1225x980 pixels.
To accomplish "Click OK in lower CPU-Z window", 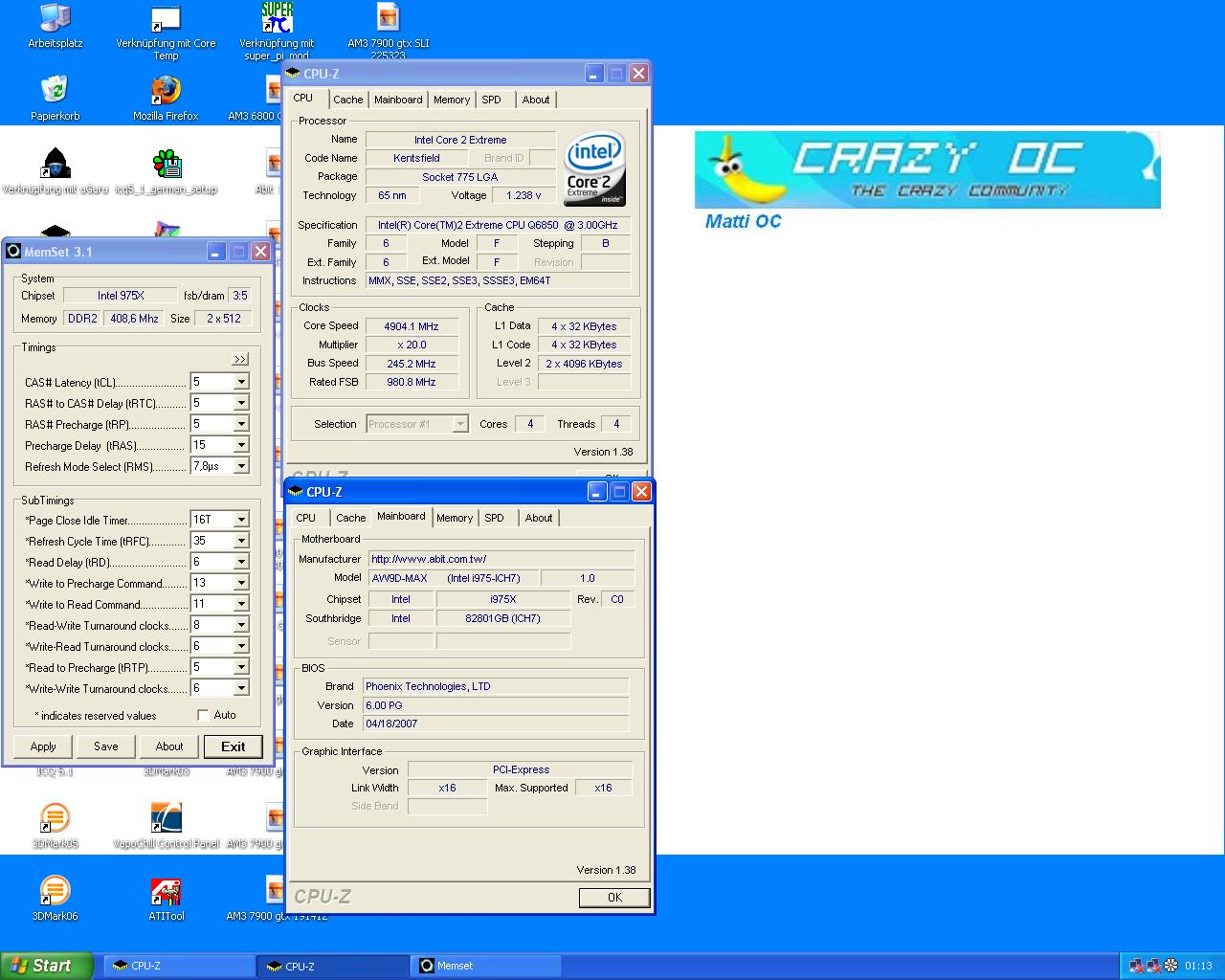I will coord(614,897).
